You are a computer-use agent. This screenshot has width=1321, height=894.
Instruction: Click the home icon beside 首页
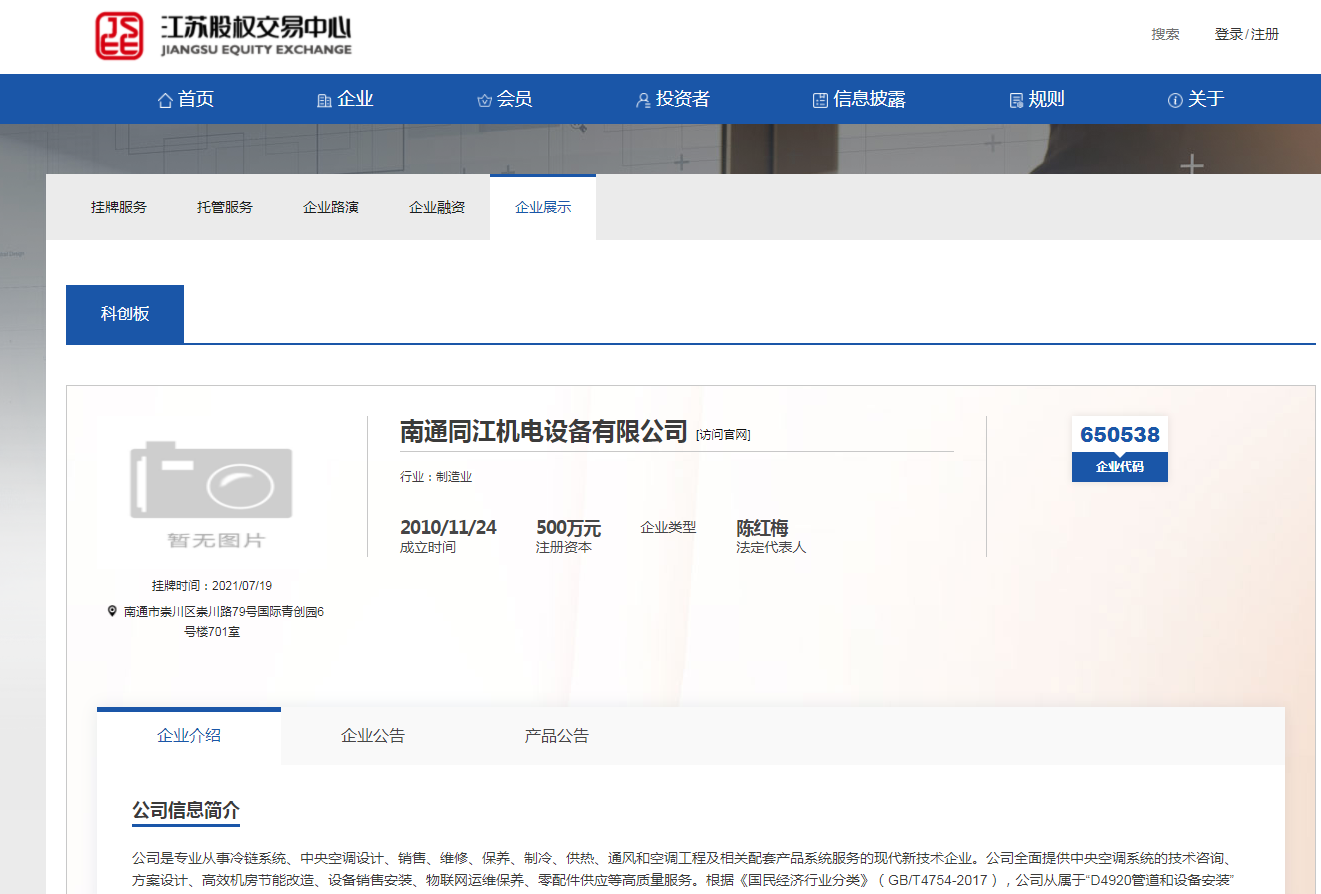coord(166,100)
